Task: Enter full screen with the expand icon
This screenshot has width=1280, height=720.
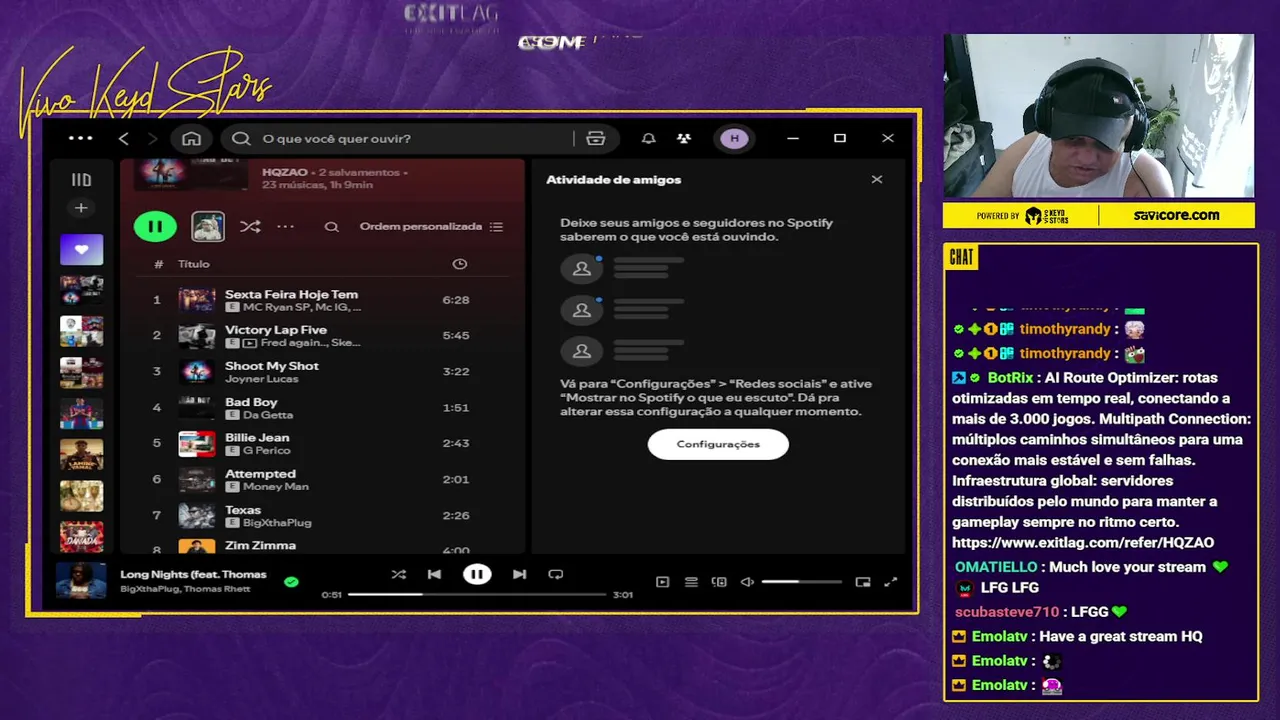Action: 891,582
